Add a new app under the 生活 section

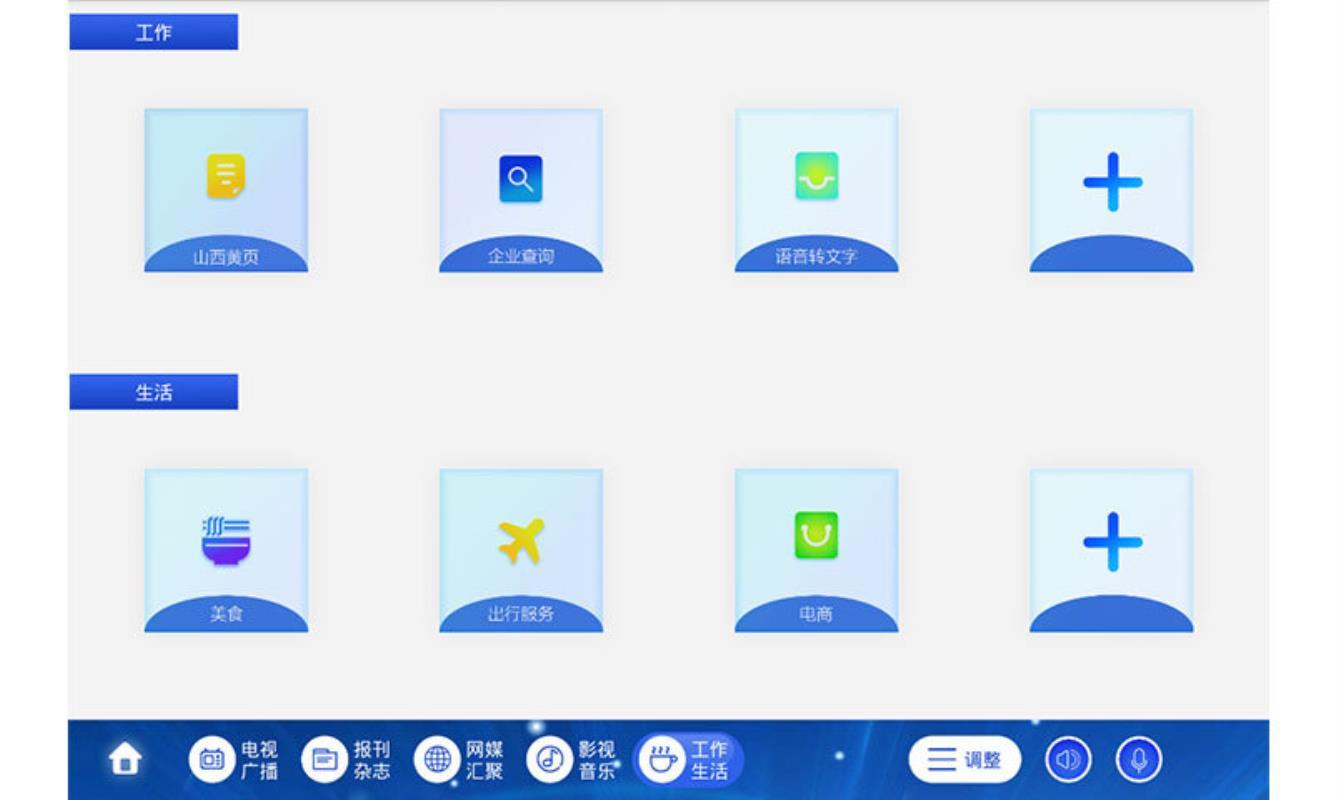pos(1110,548)
